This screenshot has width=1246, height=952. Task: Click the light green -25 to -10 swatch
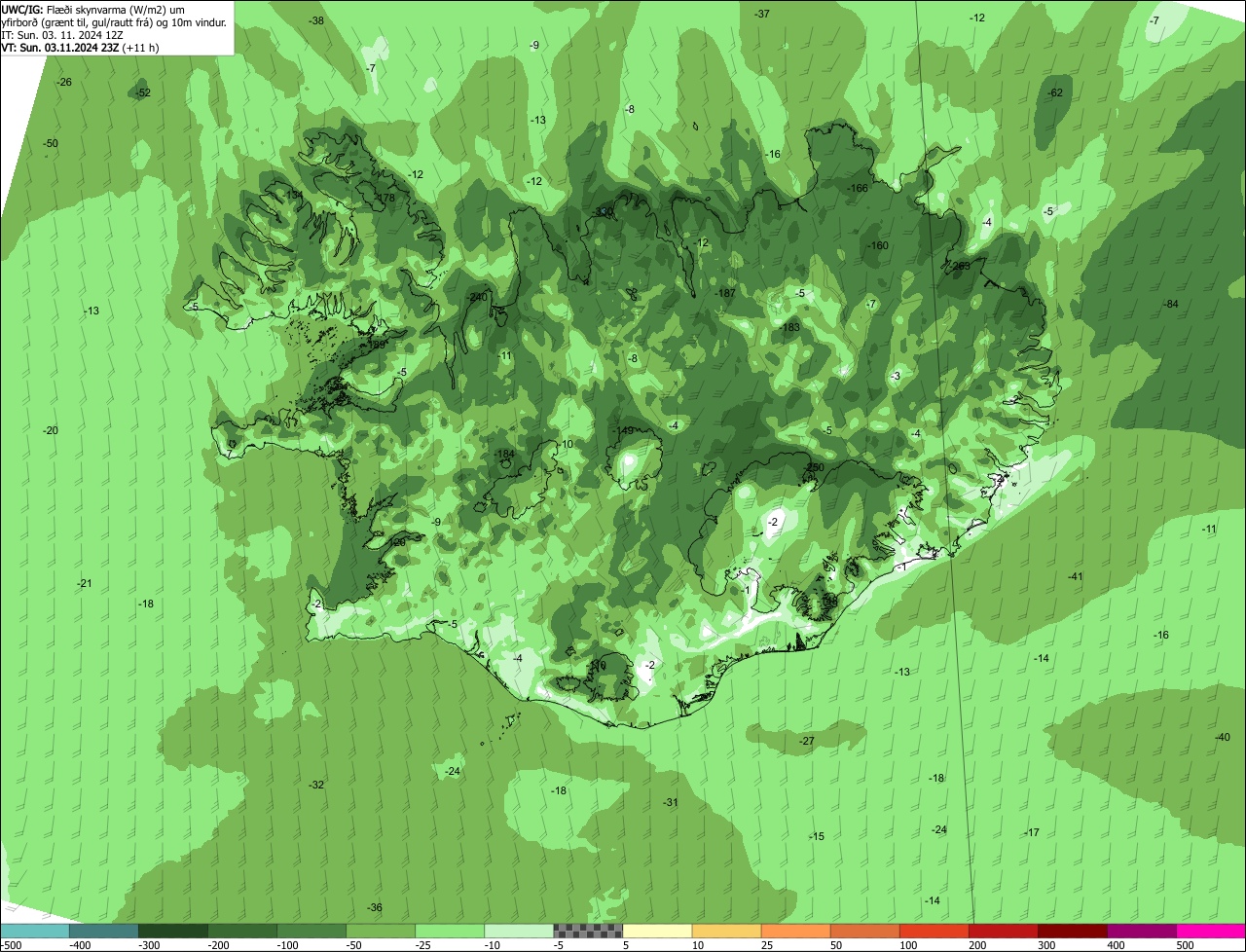(x=450, y=931)
